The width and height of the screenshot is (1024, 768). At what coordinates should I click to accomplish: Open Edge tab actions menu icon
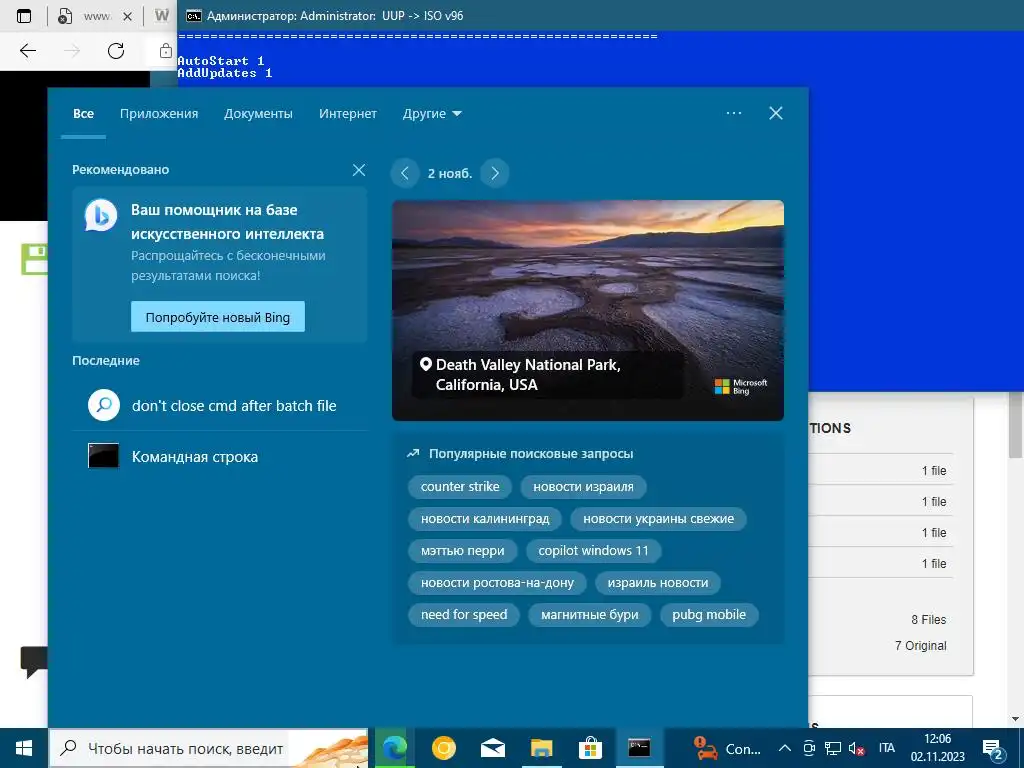[x=24, y=16]
